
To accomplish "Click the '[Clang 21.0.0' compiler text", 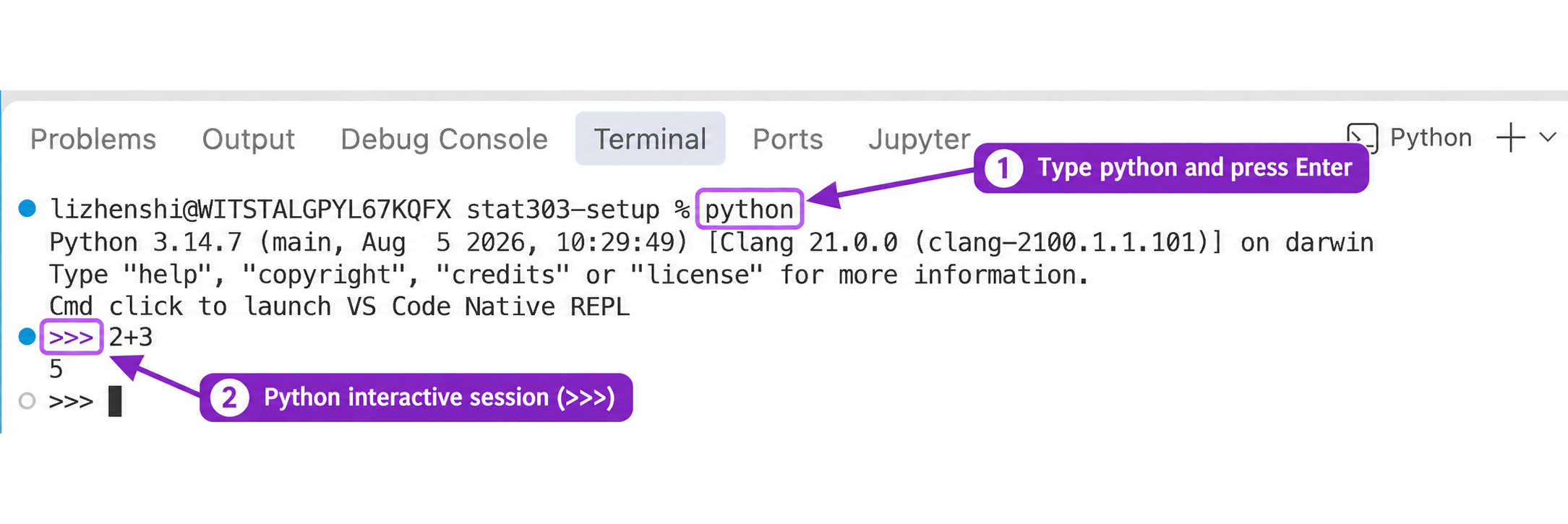I will (x=802, y=242).
